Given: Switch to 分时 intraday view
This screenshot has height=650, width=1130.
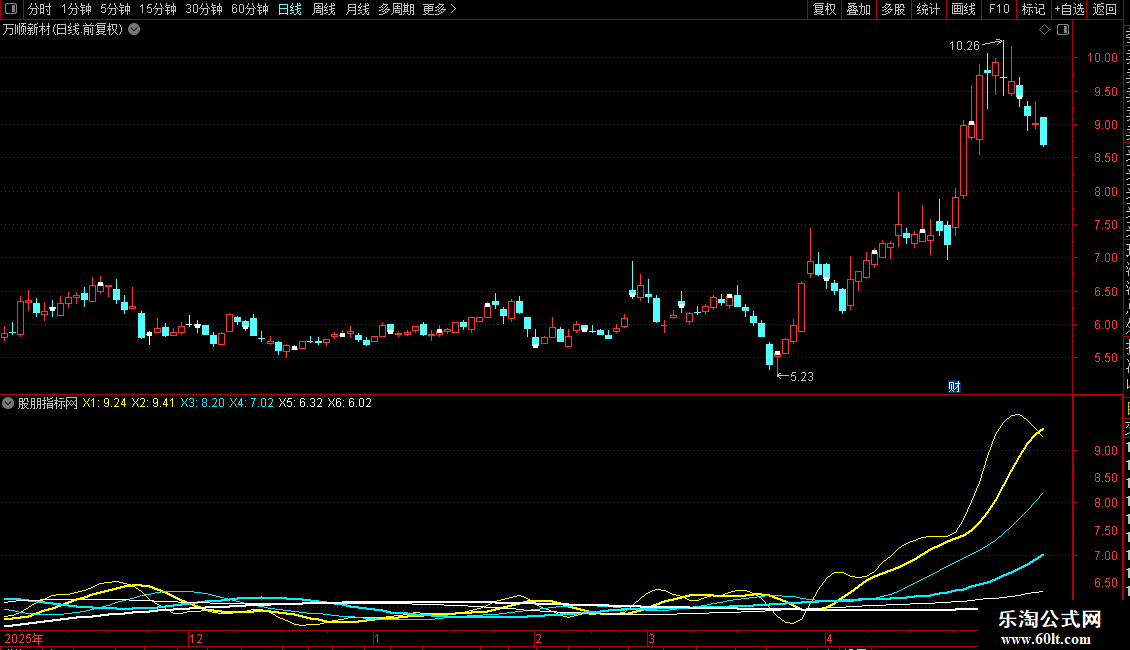Looking at the screenshot, I should click(x=40, y=9).
